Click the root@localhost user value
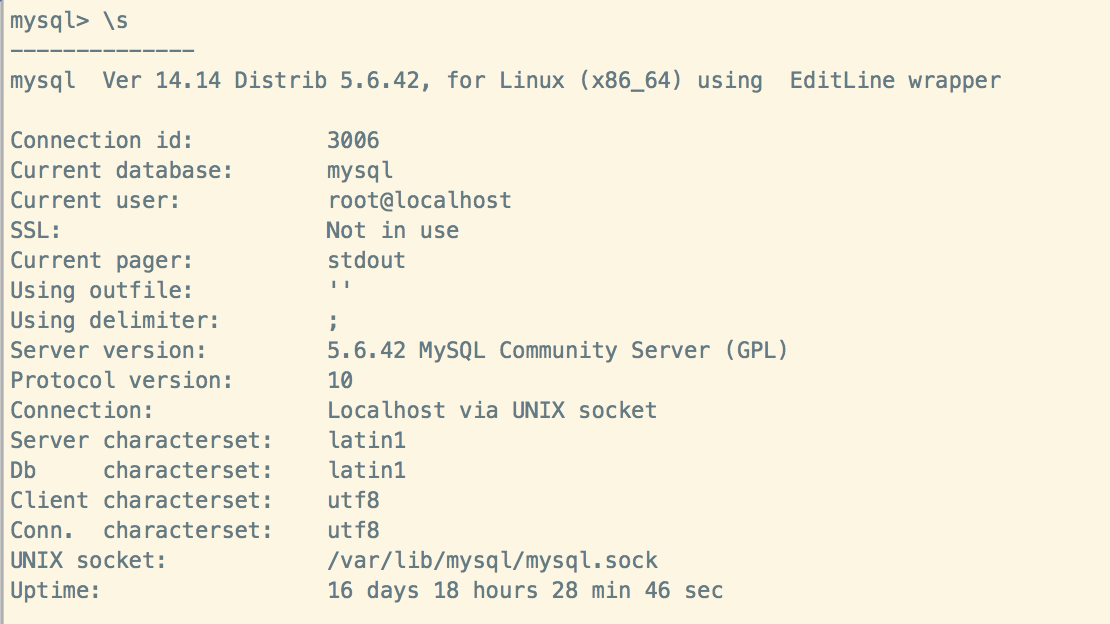The height and width of the screenshot is (624, 1110). [419, 200]
